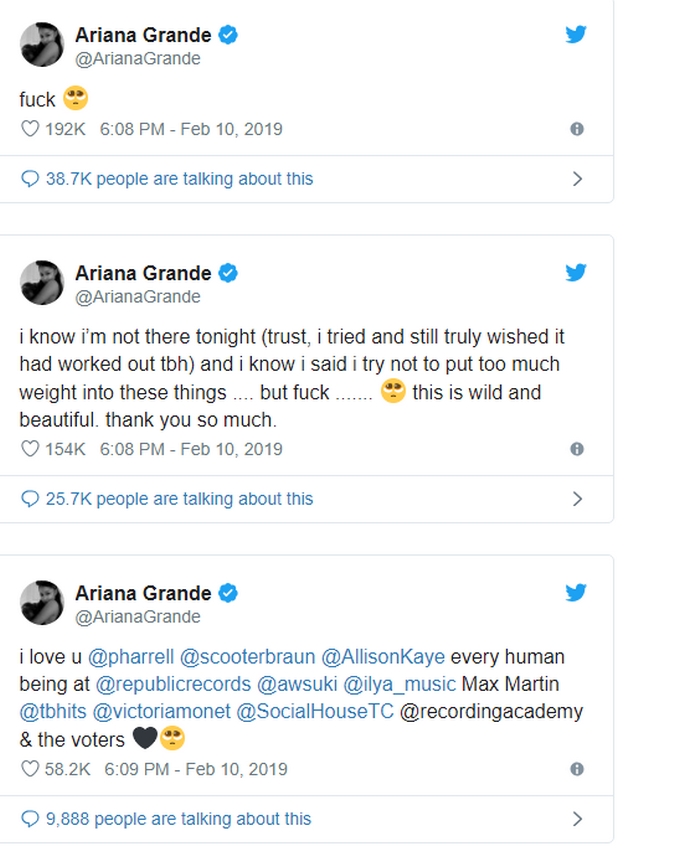Open info icon on the 58.2K-likes tweet
Image resolution: width=680 pixels, height=852 pixels.
click(577, 769)
